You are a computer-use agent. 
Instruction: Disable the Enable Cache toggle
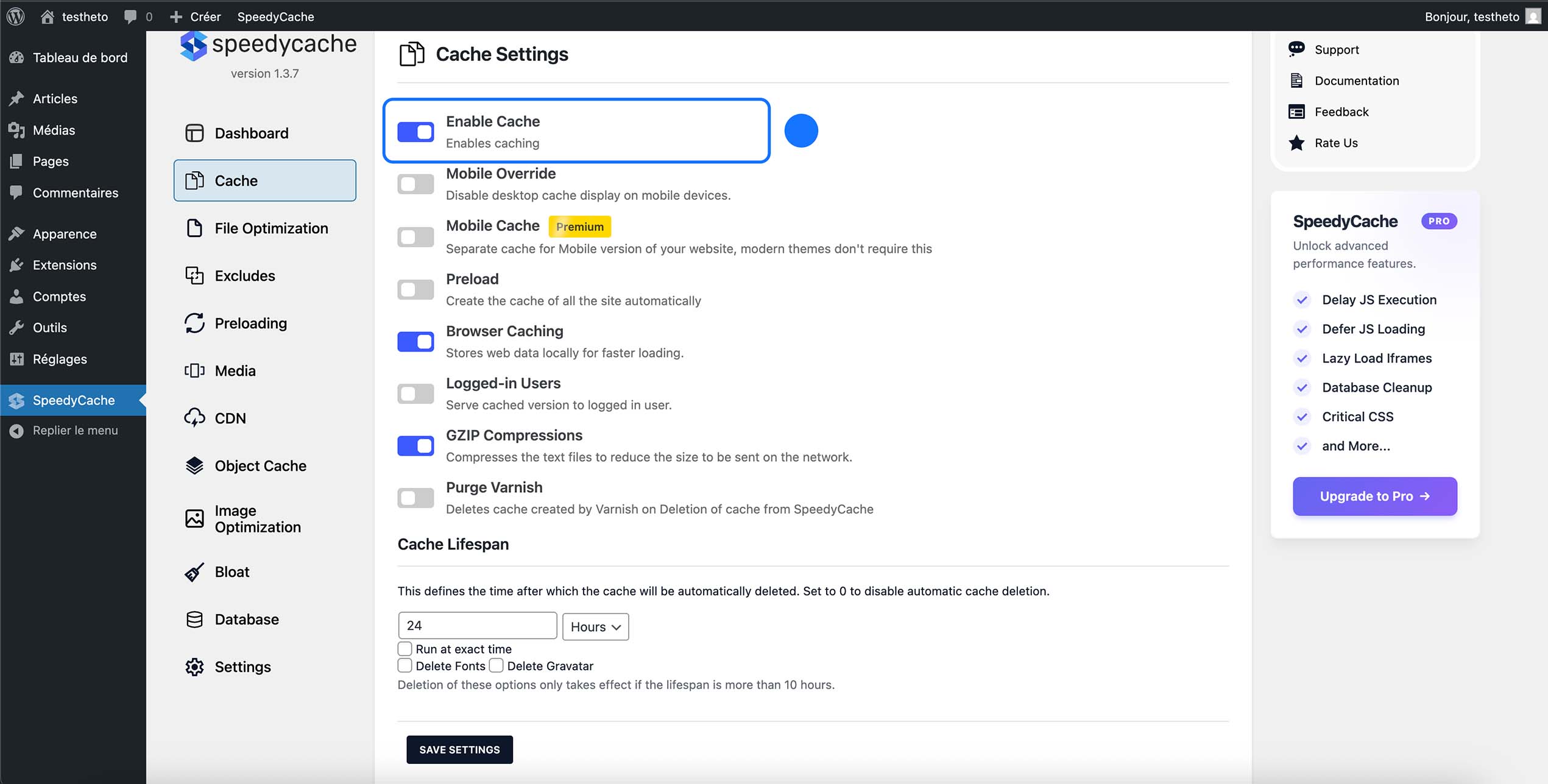tap(415, 132)
